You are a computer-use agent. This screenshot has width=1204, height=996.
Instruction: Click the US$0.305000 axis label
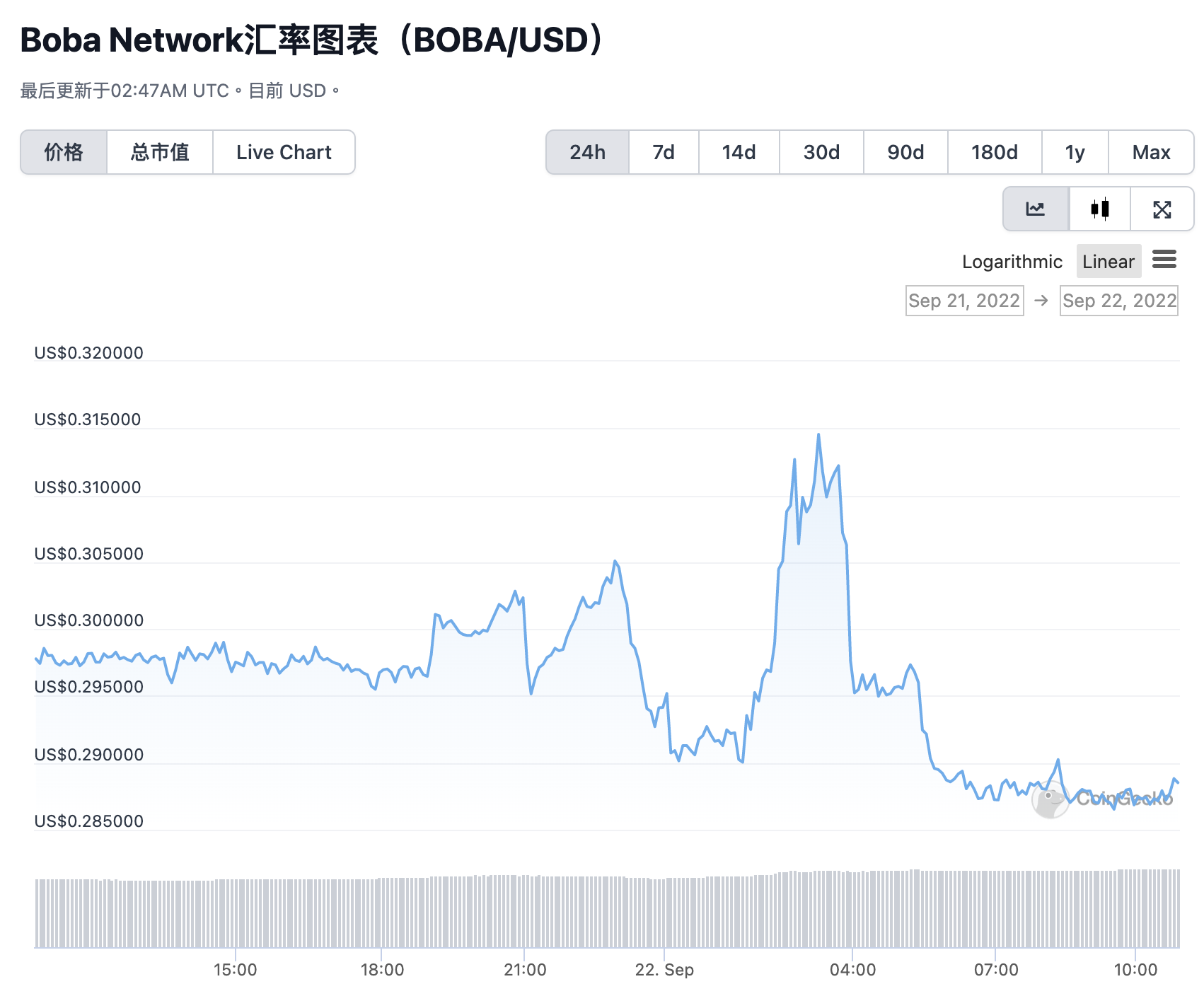[x=89, y=554]
